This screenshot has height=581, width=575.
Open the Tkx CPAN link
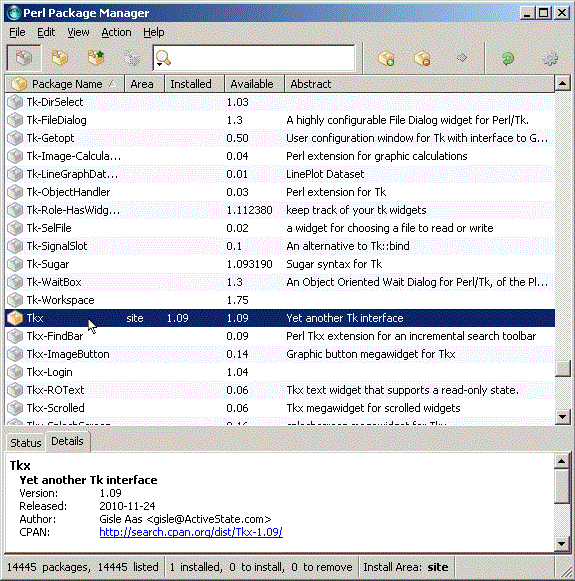pos(191,532)
